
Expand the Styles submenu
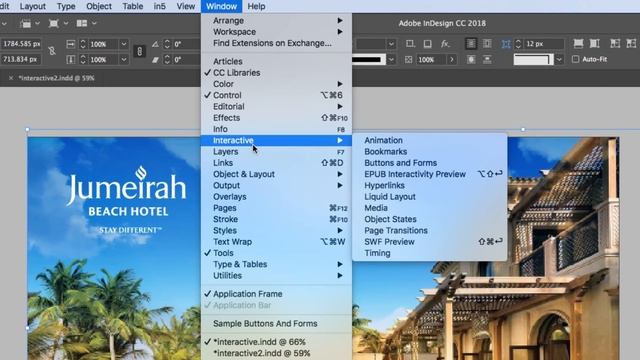[x=276, y=231]
